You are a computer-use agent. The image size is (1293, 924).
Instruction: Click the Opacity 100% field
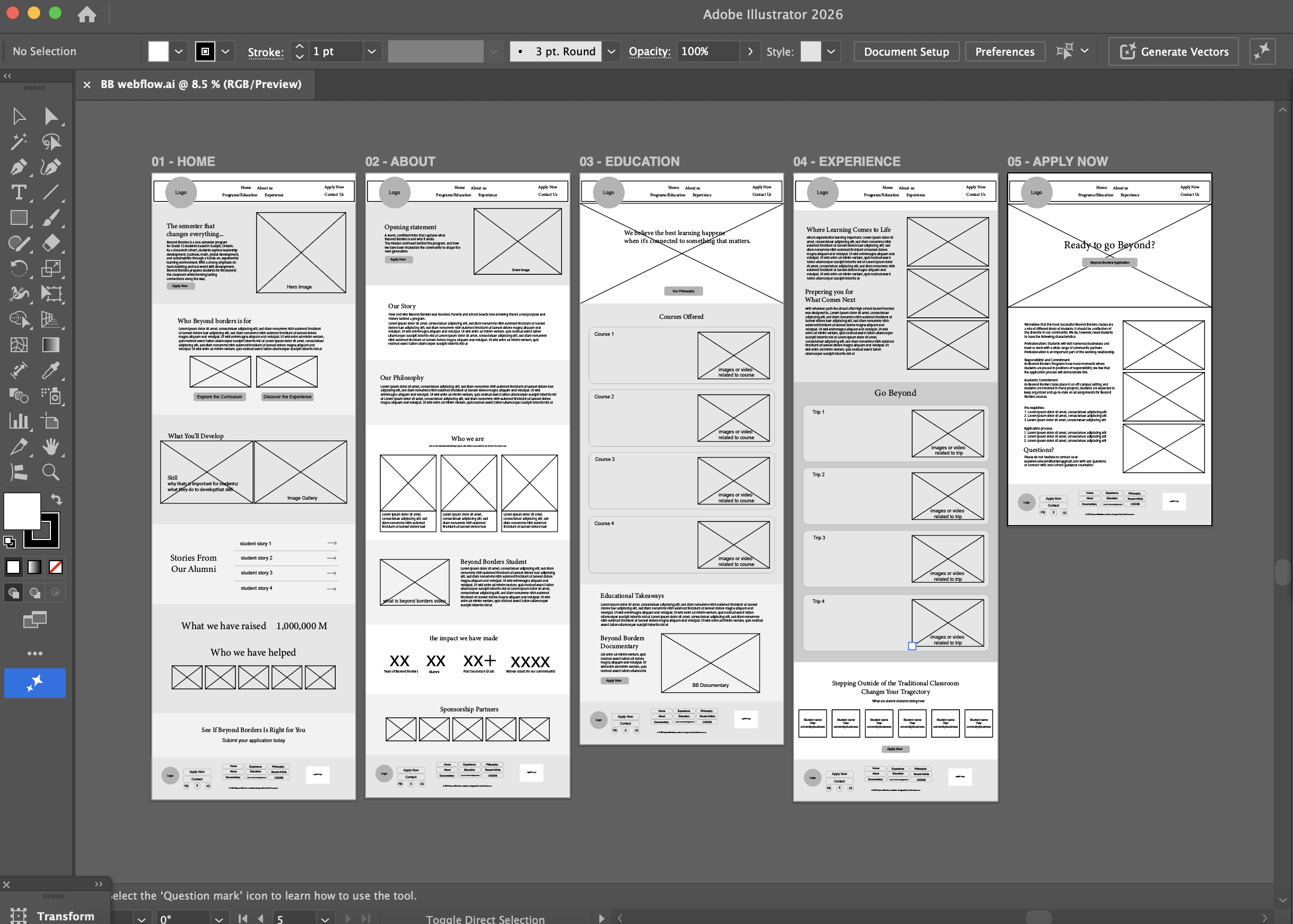pyautogui.click(x=708, y=52)
